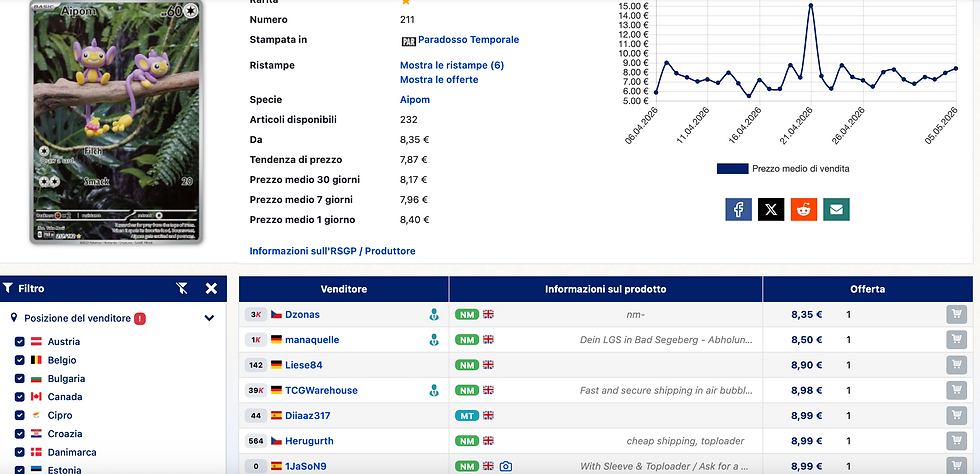This screenshot has width=980, height=474.
Task: Open seller 1JaSoN9 profile
Action: click(306, 466)
